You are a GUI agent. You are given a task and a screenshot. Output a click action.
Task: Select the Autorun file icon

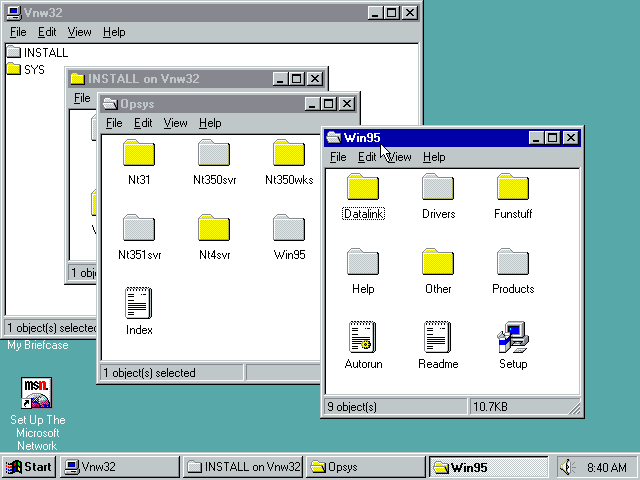[x=363, y=338]
